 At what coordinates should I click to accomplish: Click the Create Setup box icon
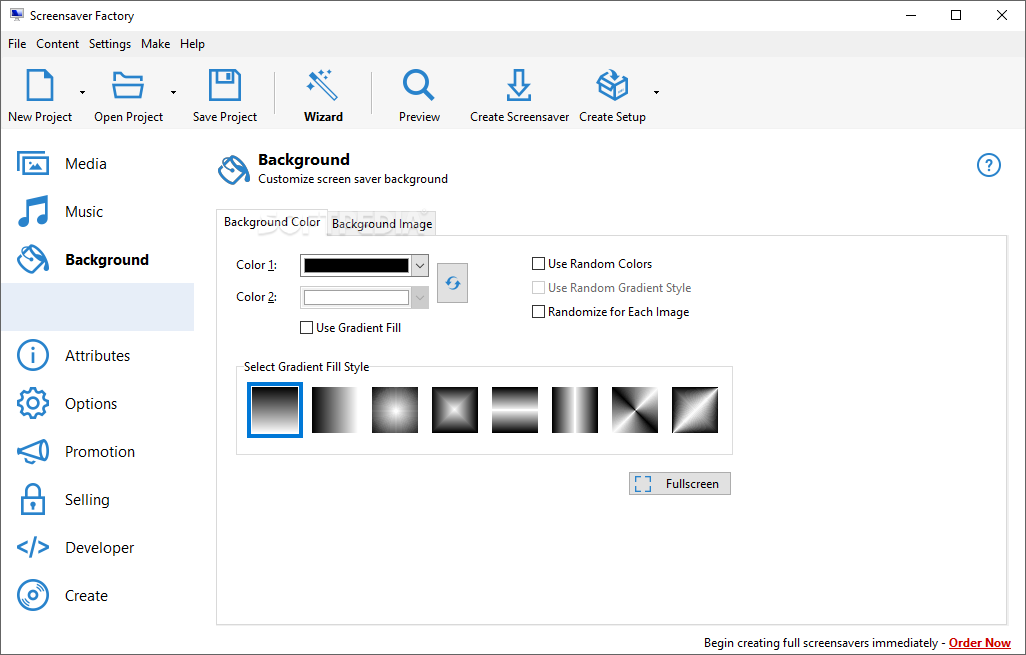[x=612, y=85]
